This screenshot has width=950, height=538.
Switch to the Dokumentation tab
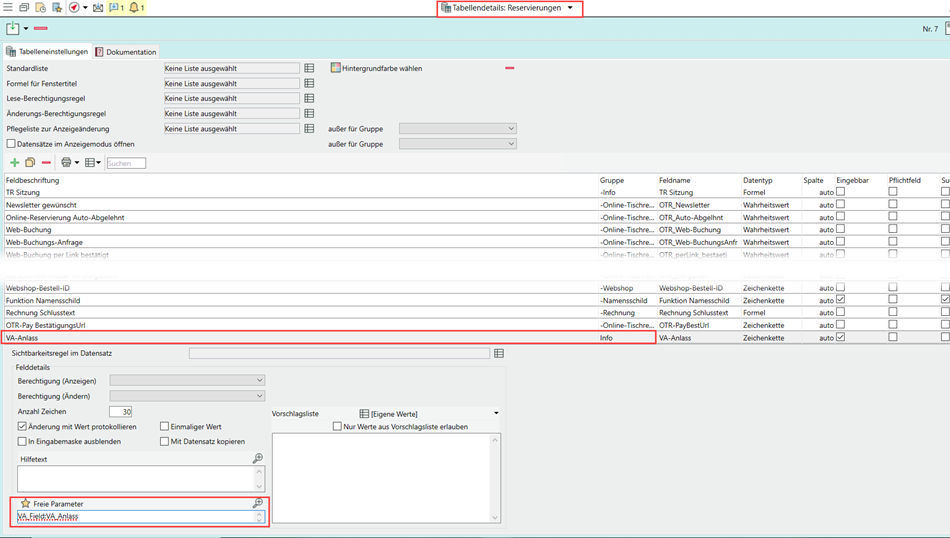pos(126,52)
